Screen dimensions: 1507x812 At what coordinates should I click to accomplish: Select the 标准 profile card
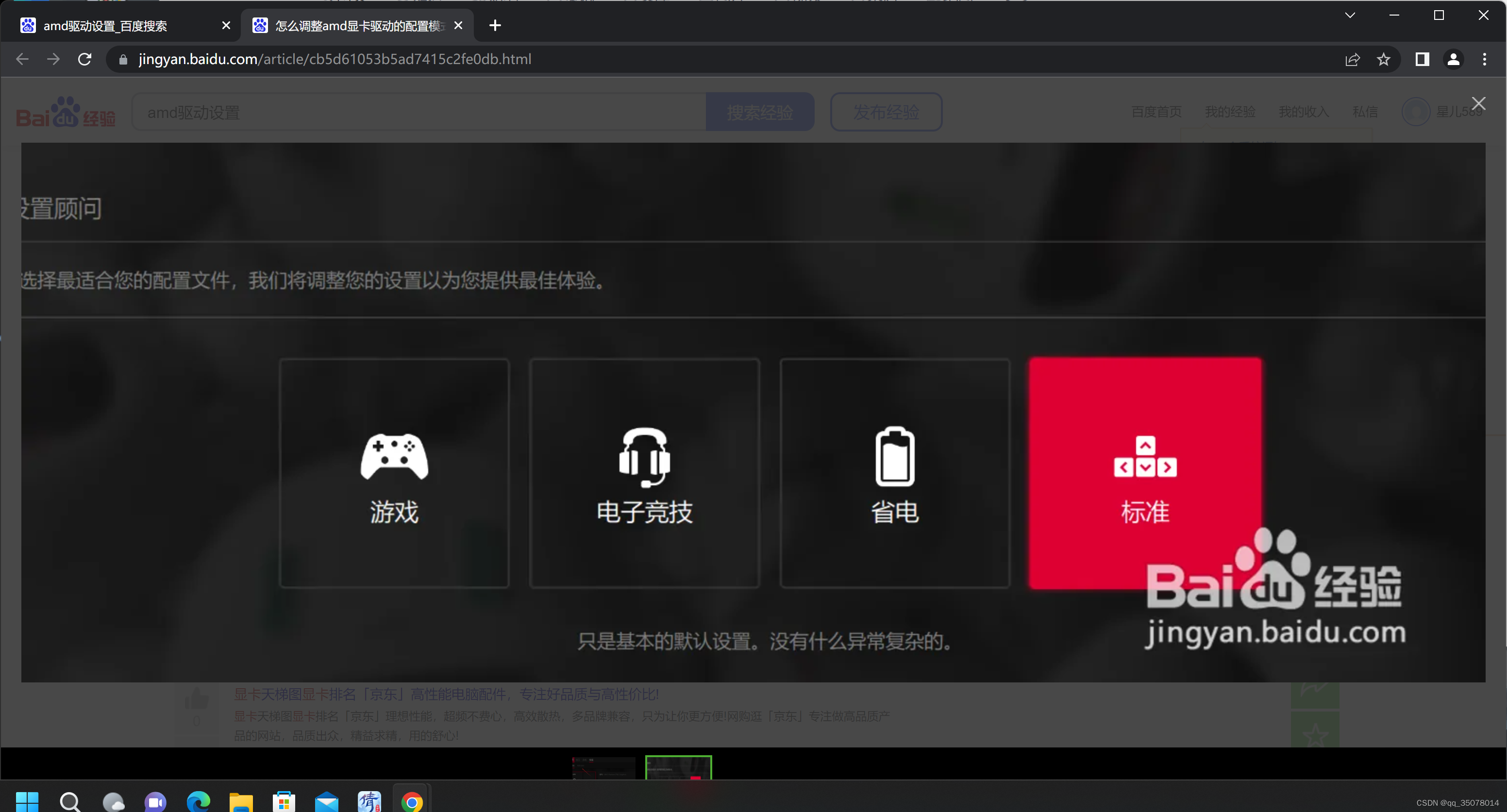pos(1145,473)
